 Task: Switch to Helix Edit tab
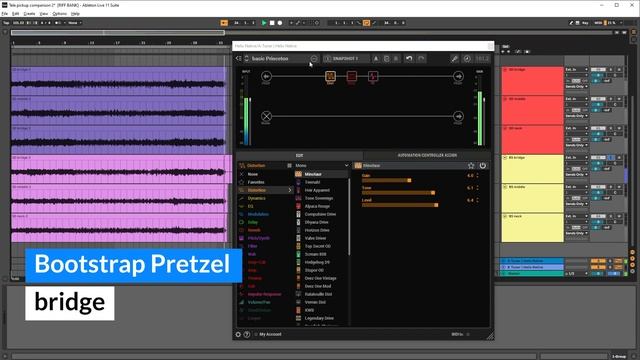299,156
